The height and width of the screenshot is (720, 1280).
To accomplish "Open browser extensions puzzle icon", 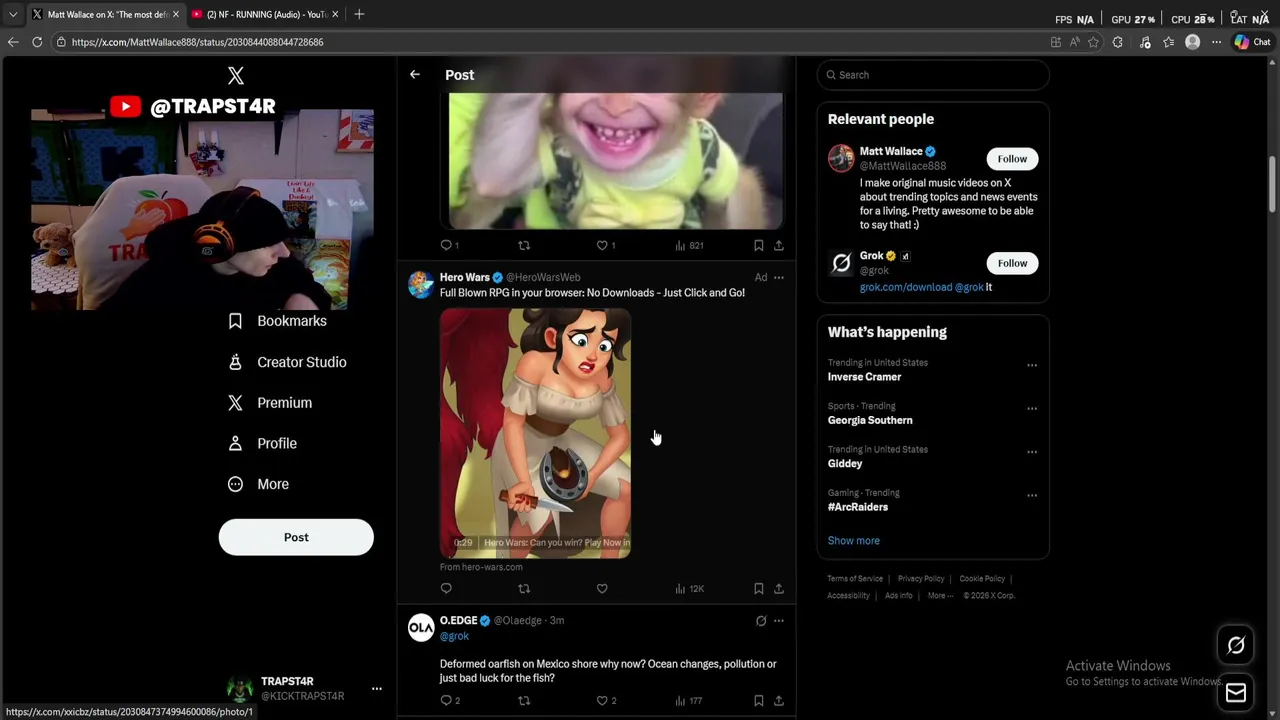I will (x=1118, y=42).
